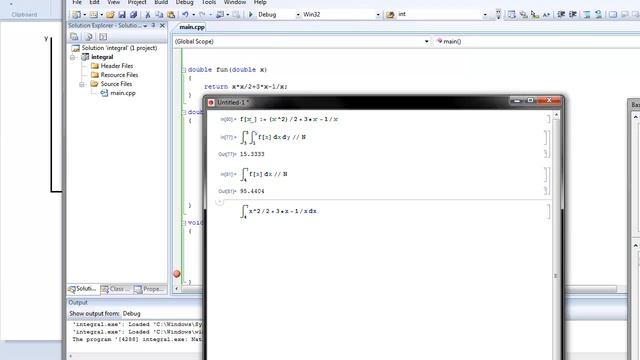Toggle the red breakpoint in the editor margin
The width and height of the screenshot is (640, 360).
pyautogui.click(x=177, y=274)
